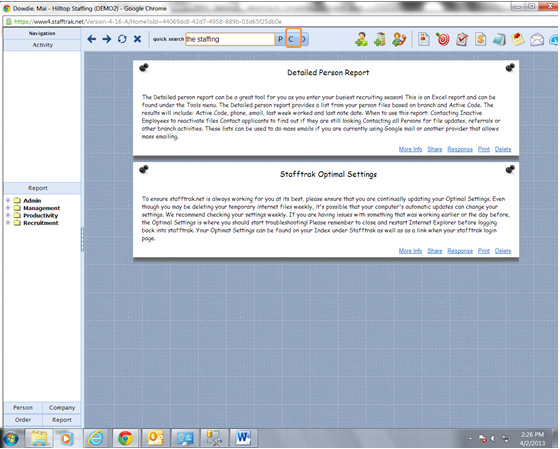This screenshot has width=560, height=449.
Task: Click the browser address bar URL
Action: (148, 21)
